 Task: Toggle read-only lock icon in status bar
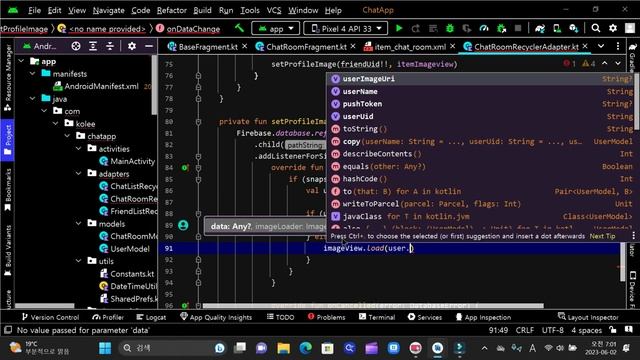click(x=612, y=330)
